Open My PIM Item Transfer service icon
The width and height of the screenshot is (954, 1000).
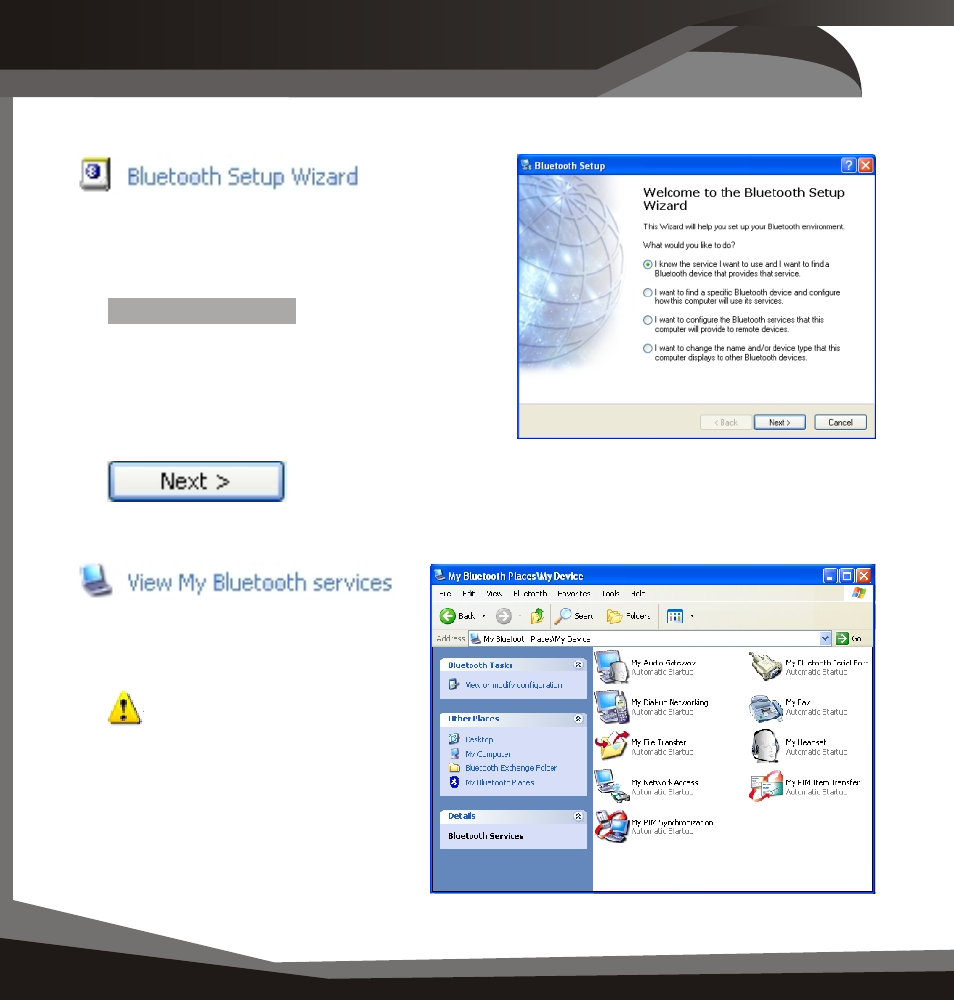pos(766,786)
